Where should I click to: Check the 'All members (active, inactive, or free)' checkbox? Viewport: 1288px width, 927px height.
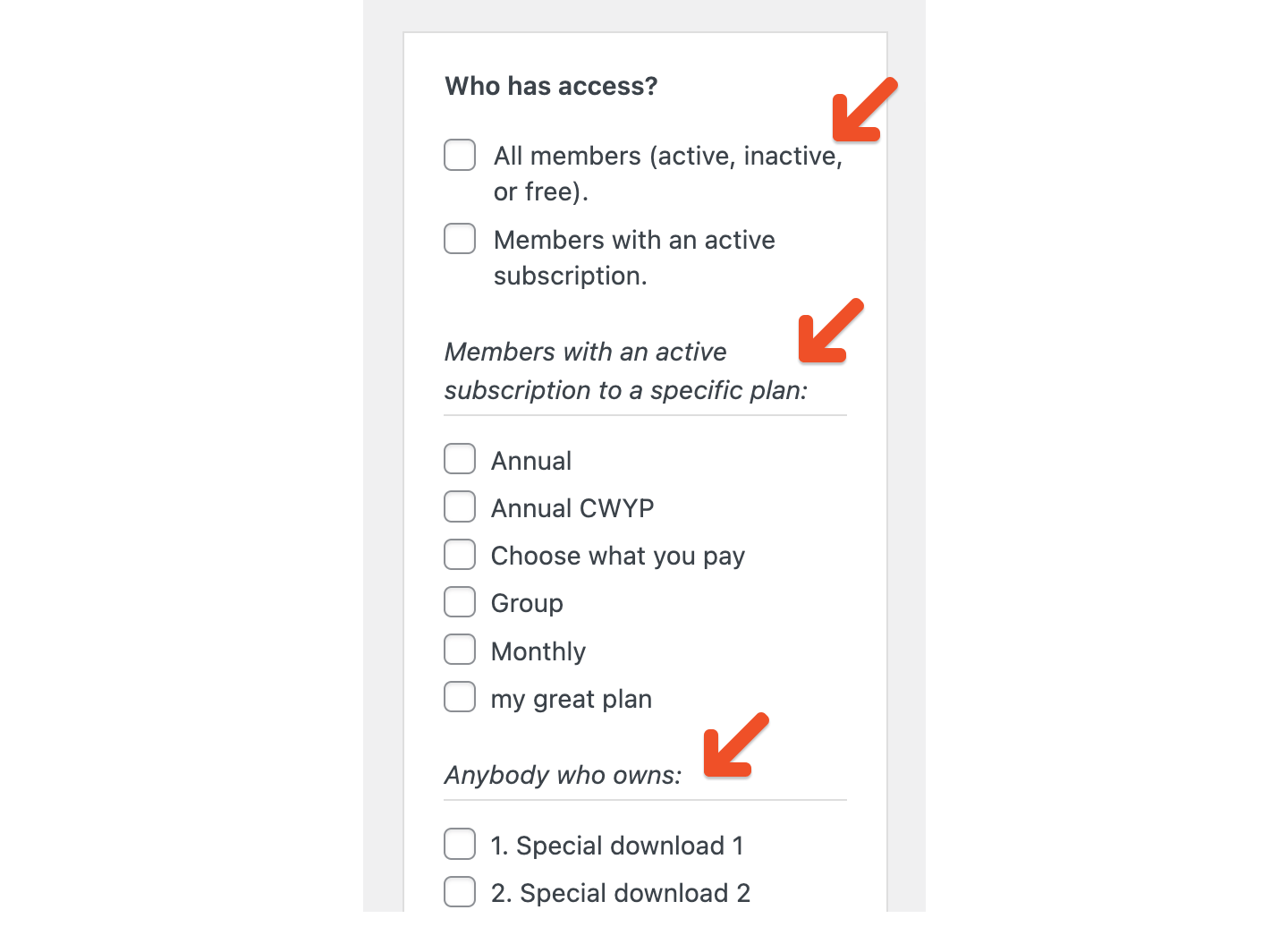tap(459, 154)
